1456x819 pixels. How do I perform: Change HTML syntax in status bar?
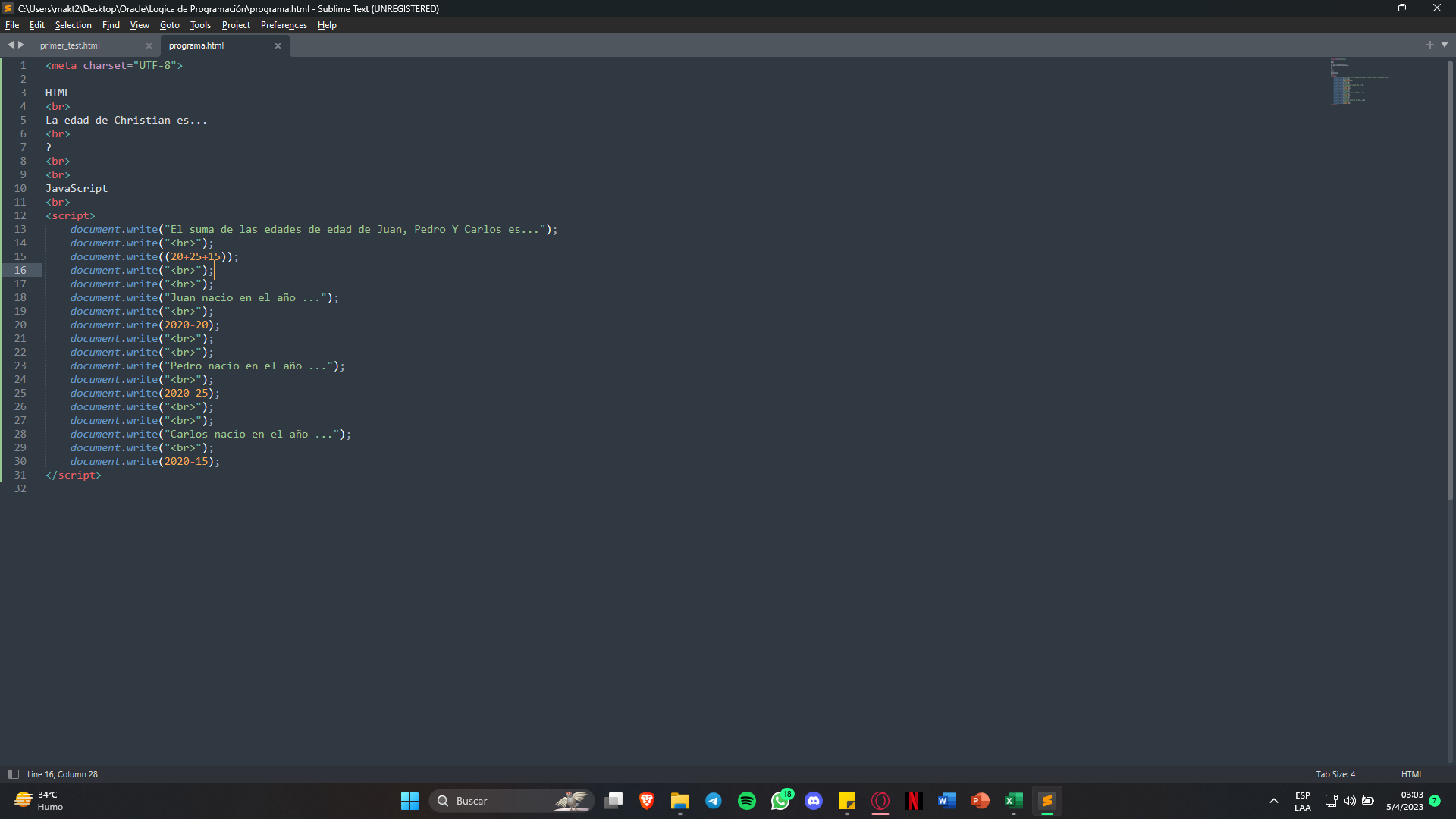pos(1412,774)
